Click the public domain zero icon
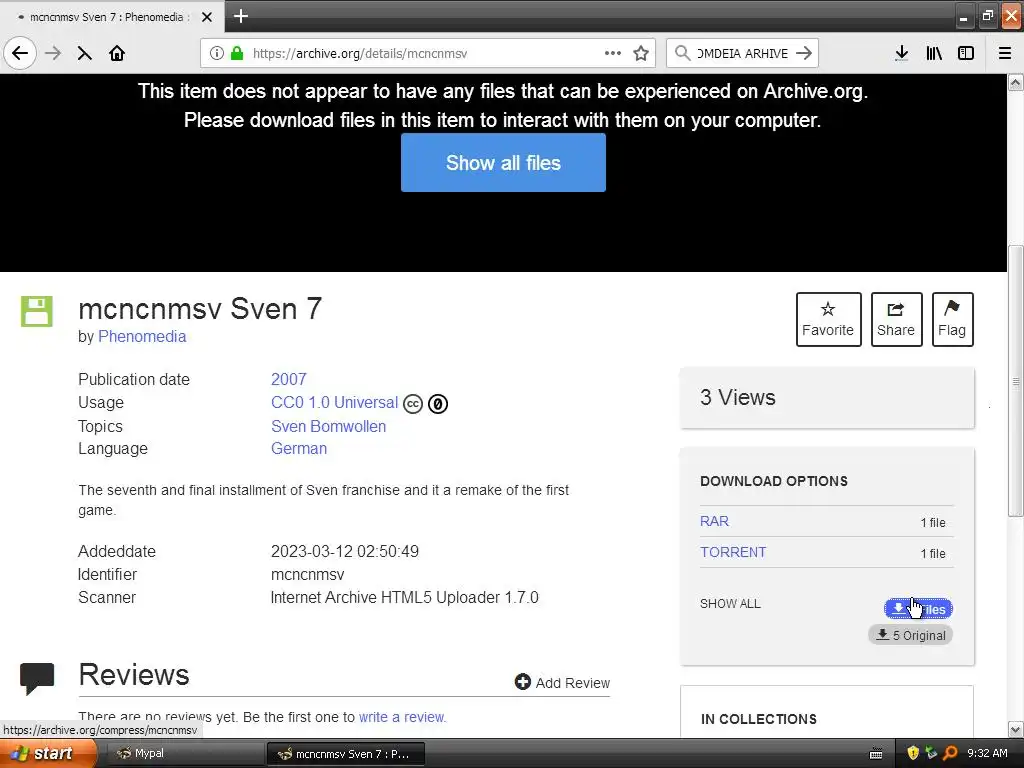This screenshot has height=768, width=1024. tap(438, 404)
